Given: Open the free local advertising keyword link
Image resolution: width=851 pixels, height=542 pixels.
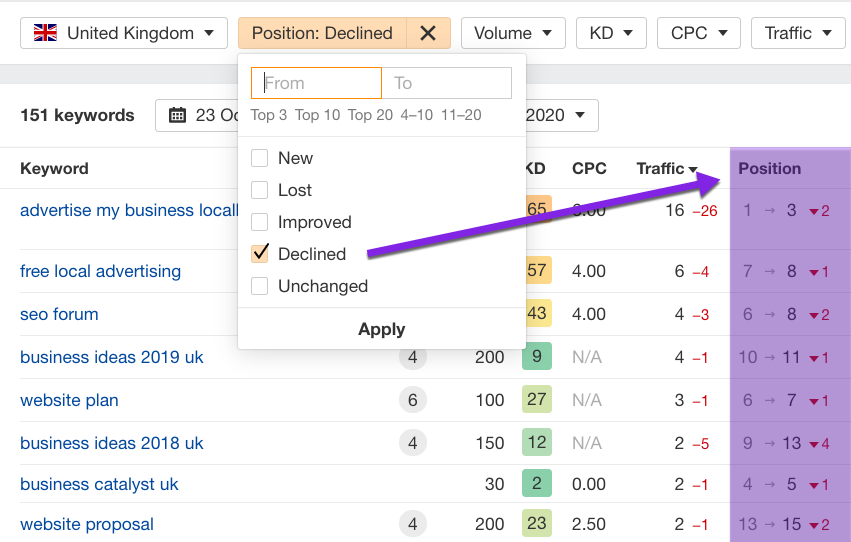Looking at the screenshot, I should (x=100, y=271).
